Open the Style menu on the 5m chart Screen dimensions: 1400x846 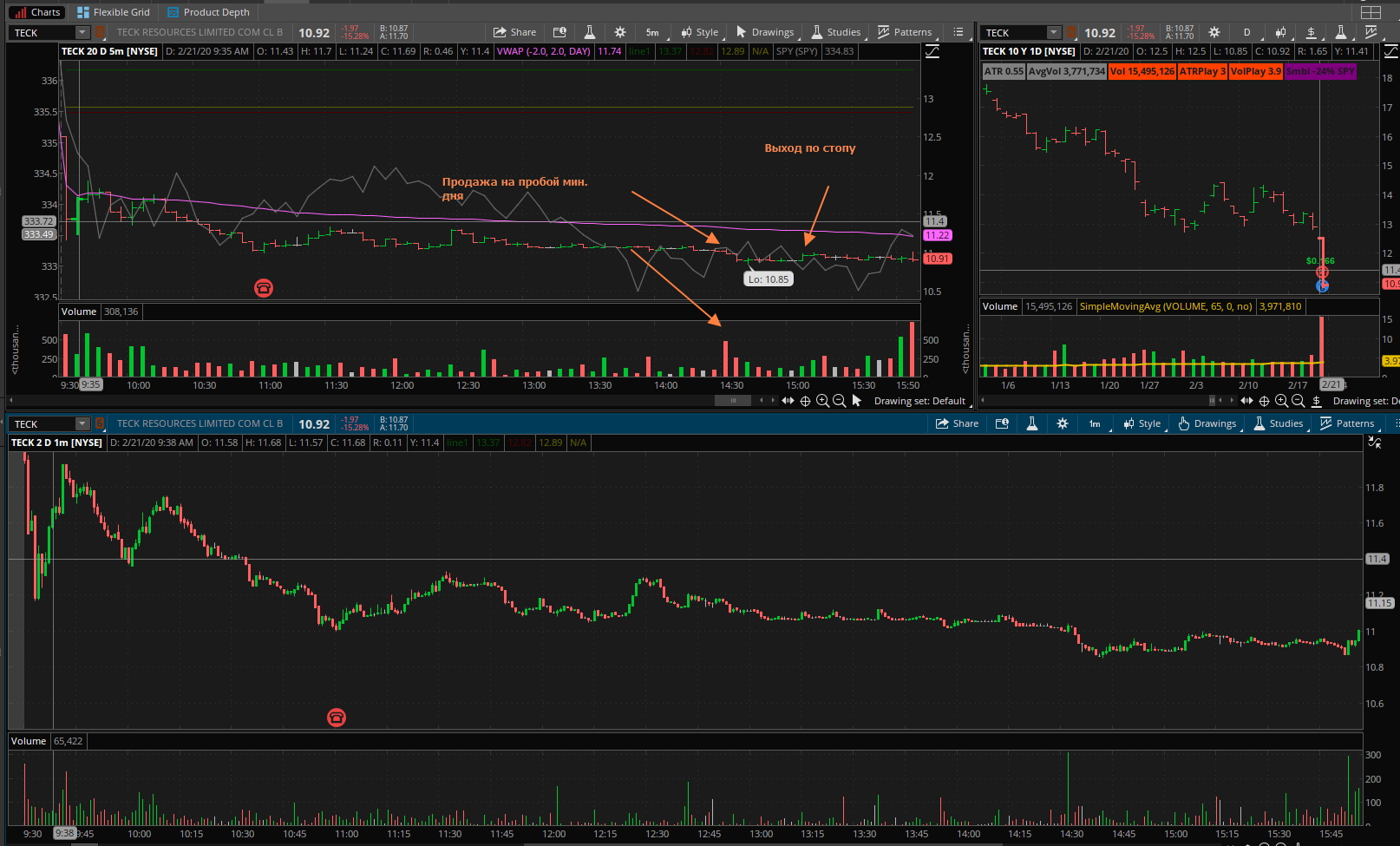pos(700,32)
